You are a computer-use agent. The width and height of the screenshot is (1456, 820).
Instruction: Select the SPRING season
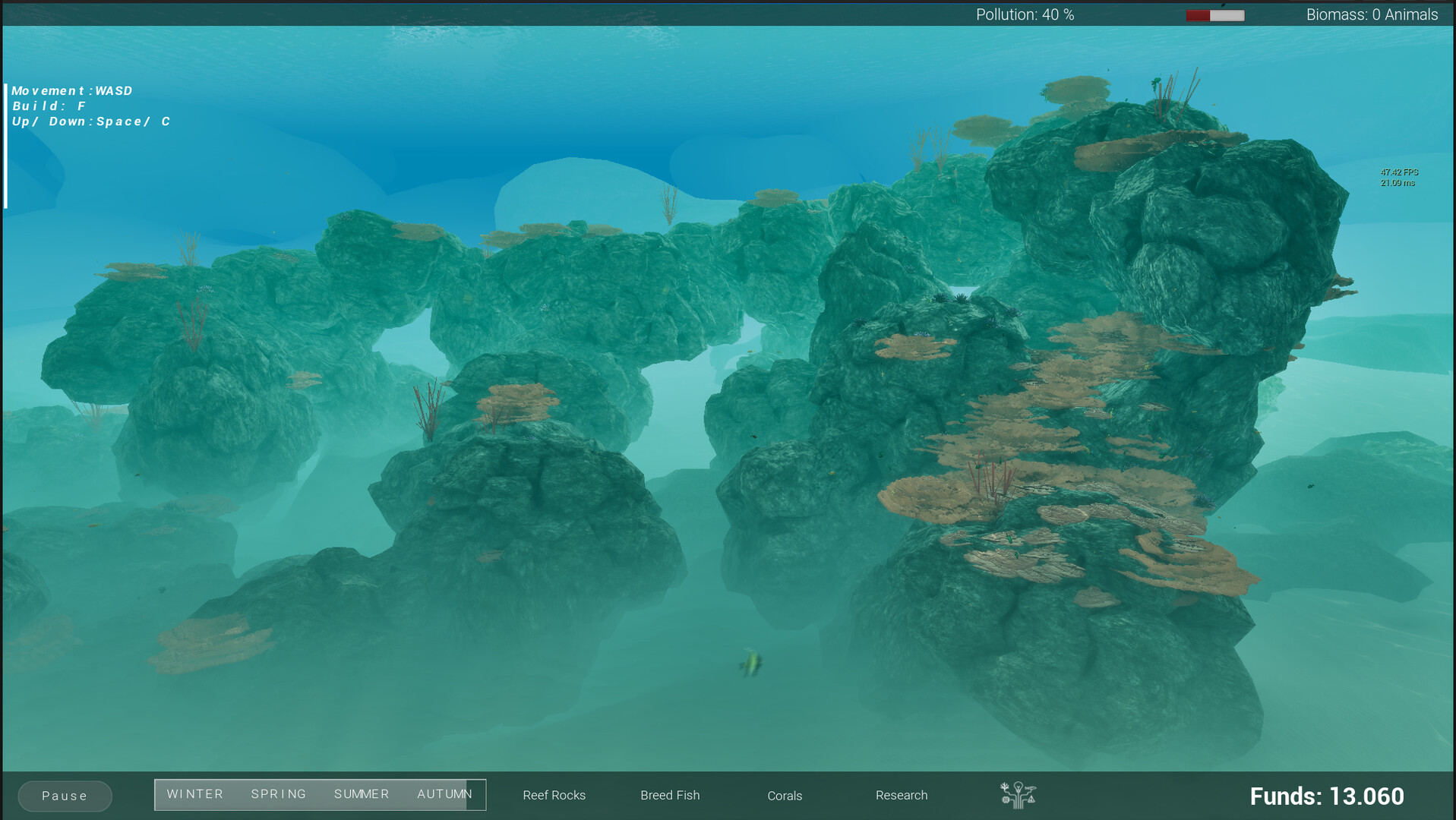click(x=278, y=793)
